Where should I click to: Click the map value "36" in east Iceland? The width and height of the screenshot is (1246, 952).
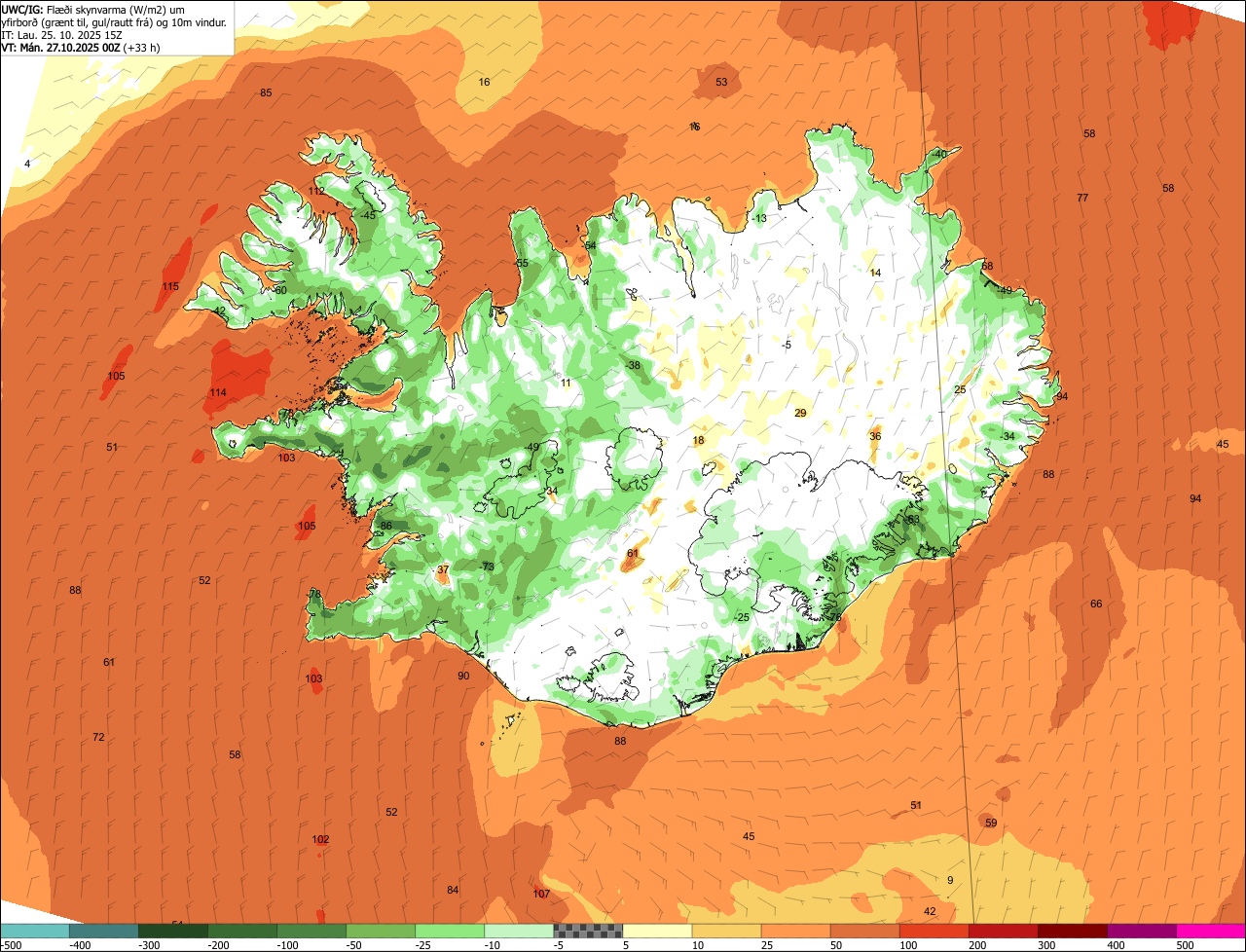pyautogui.click(x=875, y=436)
